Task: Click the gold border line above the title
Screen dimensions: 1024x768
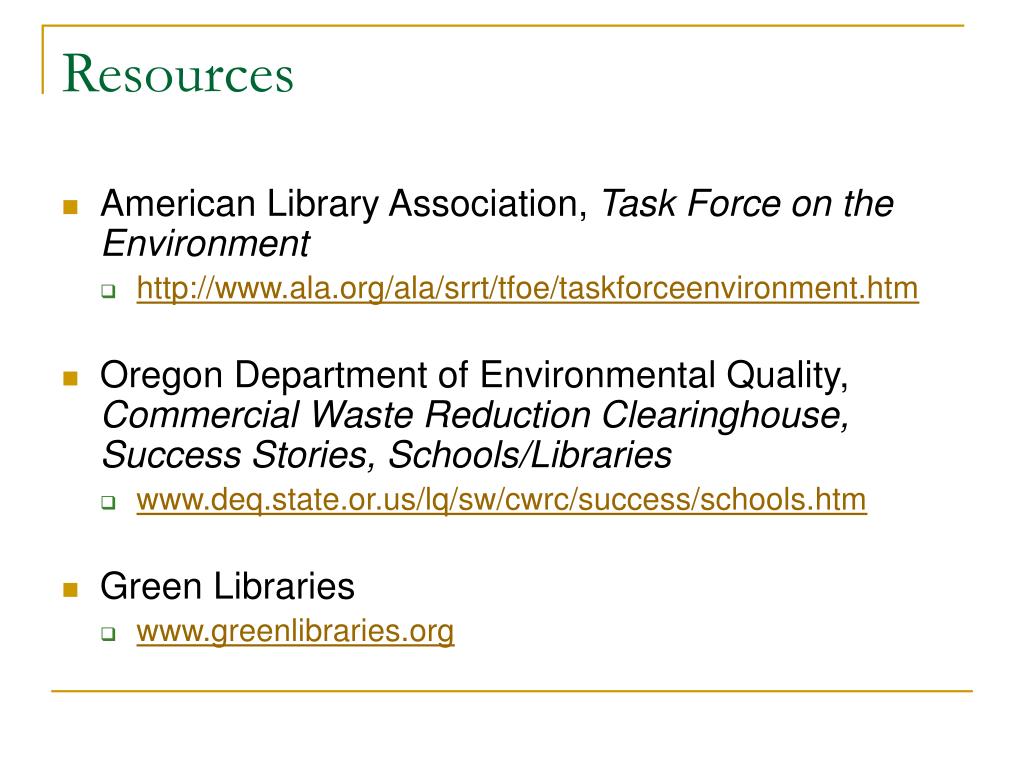Action: [503, 25]
